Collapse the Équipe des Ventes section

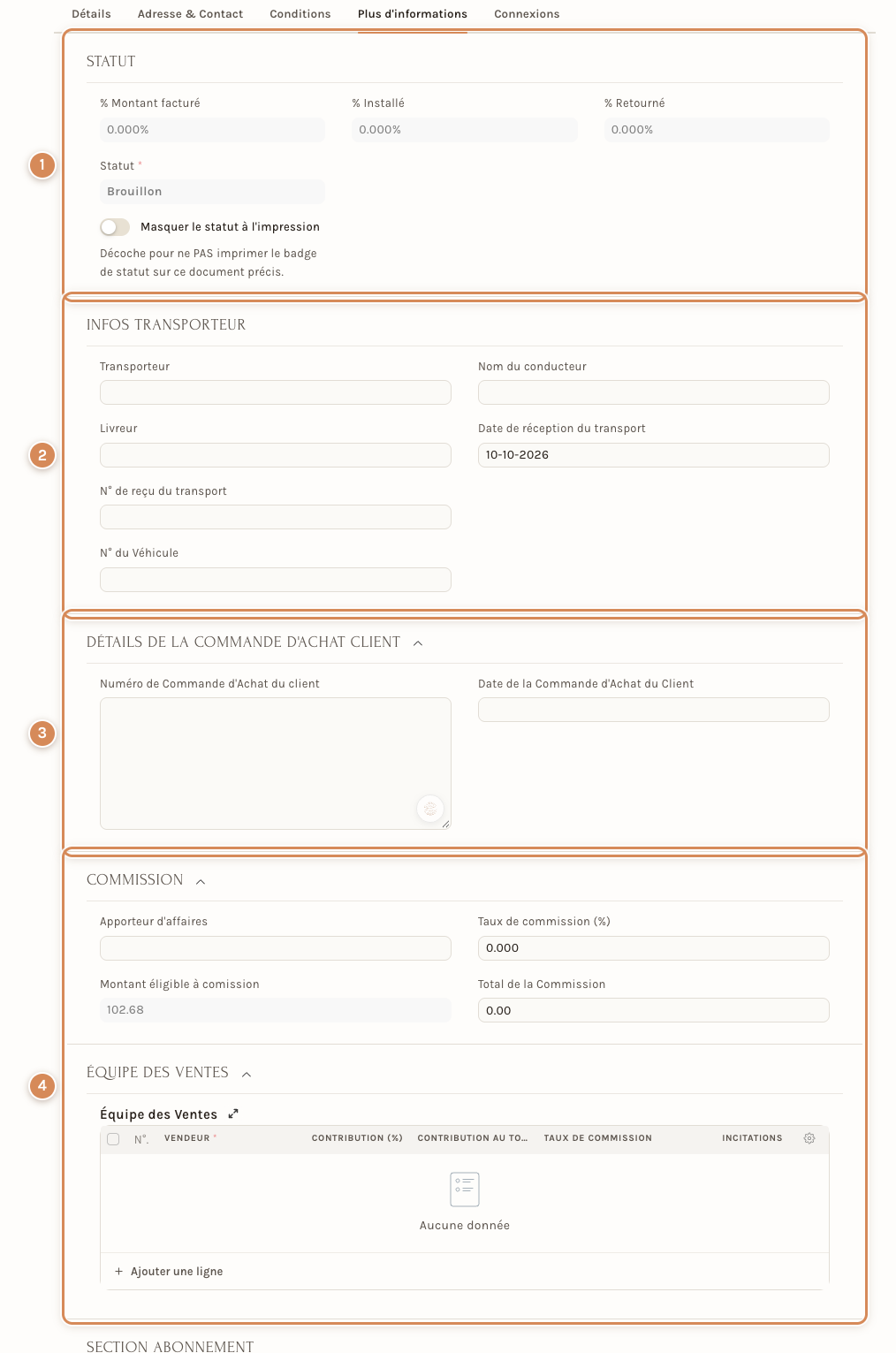tap(247, 1074)
